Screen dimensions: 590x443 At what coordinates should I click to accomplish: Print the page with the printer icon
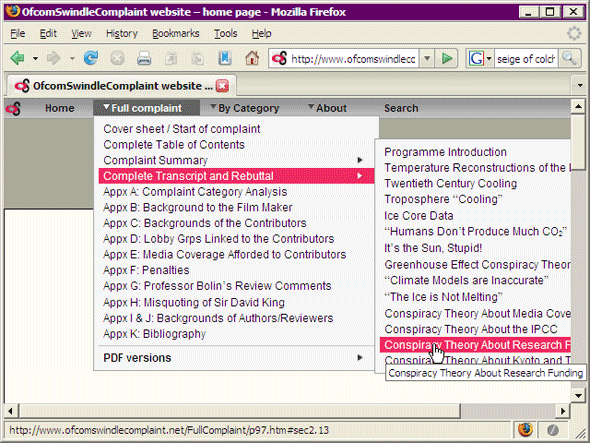(x=144, y=58)
